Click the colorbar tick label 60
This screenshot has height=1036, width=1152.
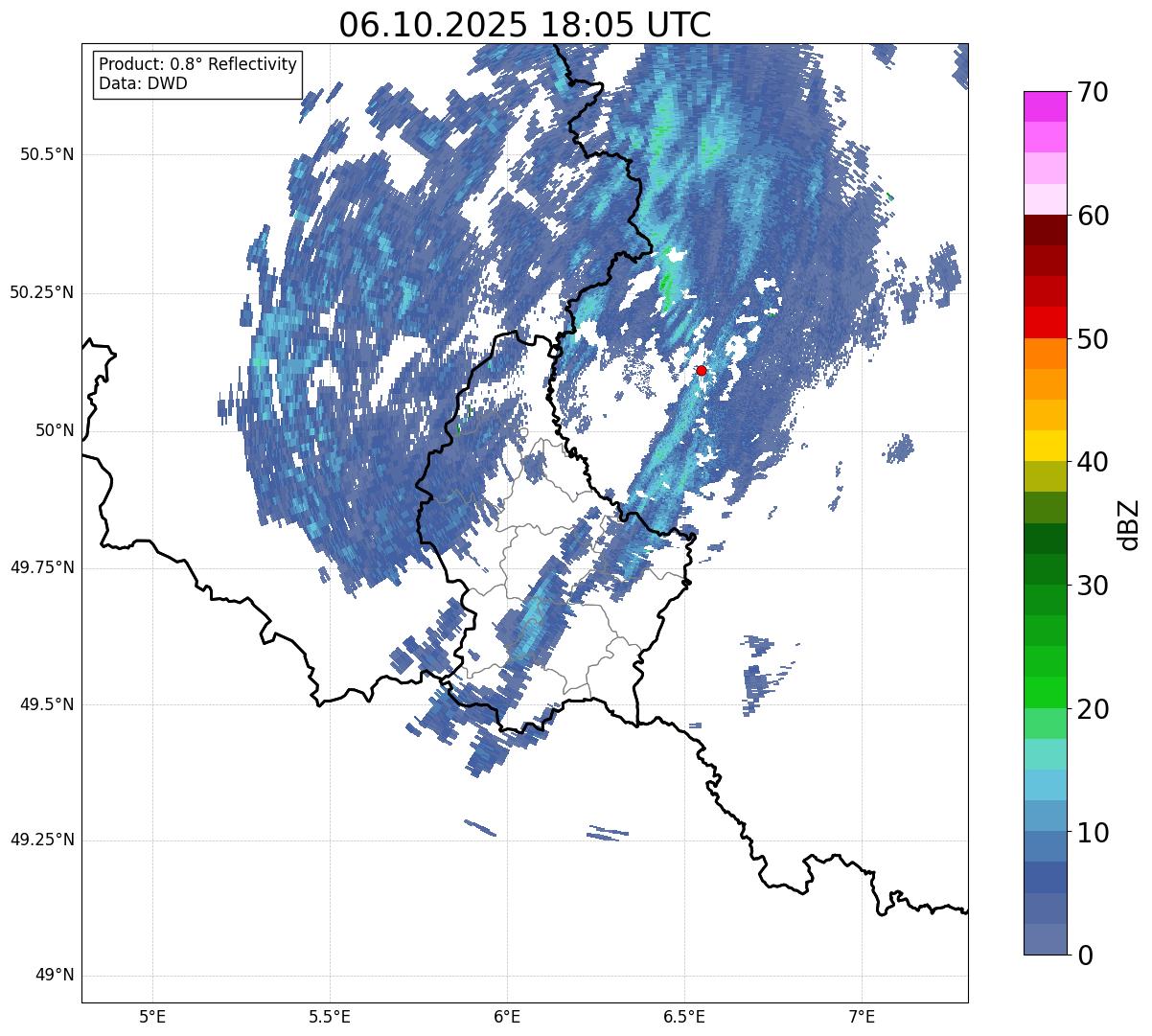pyautogui.click(x=1093, y=216)
